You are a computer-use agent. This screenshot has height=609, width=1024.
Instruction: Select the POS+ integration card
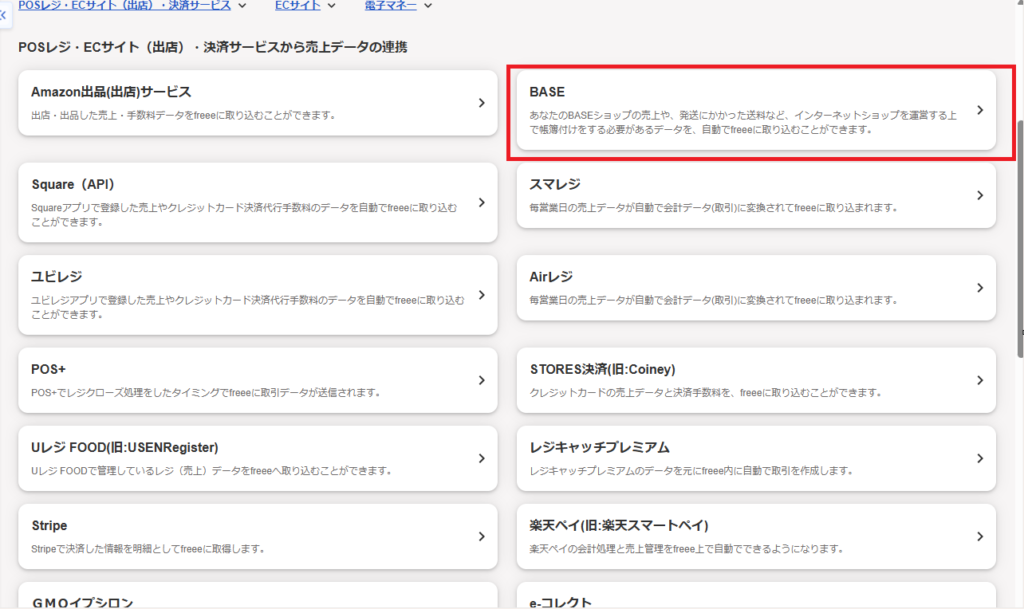pyautogui.click(x=258, y=380)
